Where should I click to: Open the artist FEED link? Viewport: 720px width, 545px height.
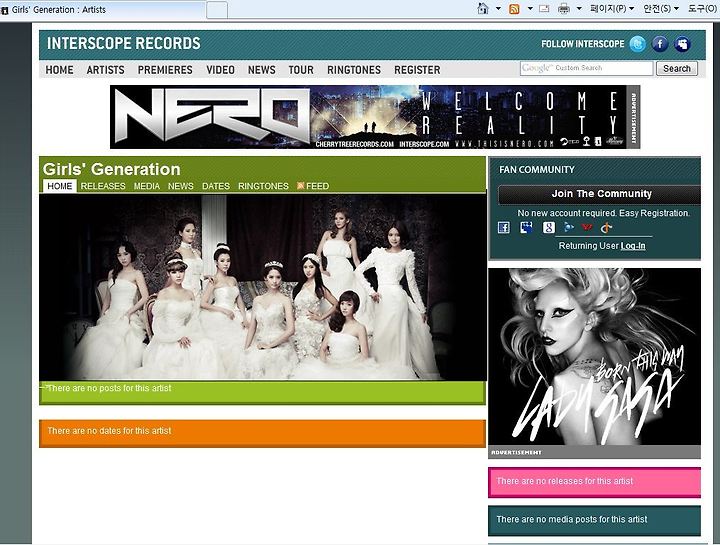coord(317,186)
